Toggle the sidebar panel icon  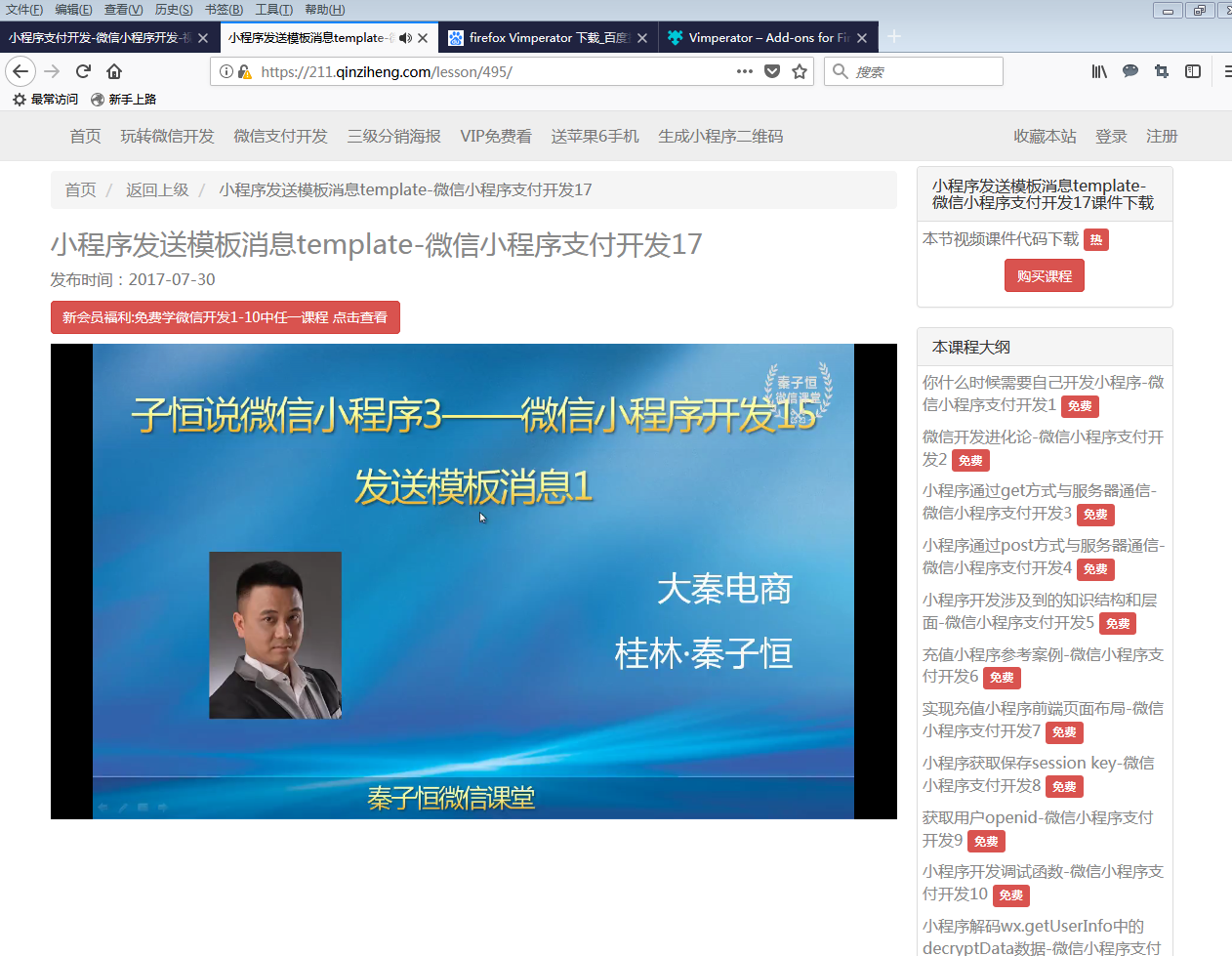pyautogui.click(x=1193, y=71)
